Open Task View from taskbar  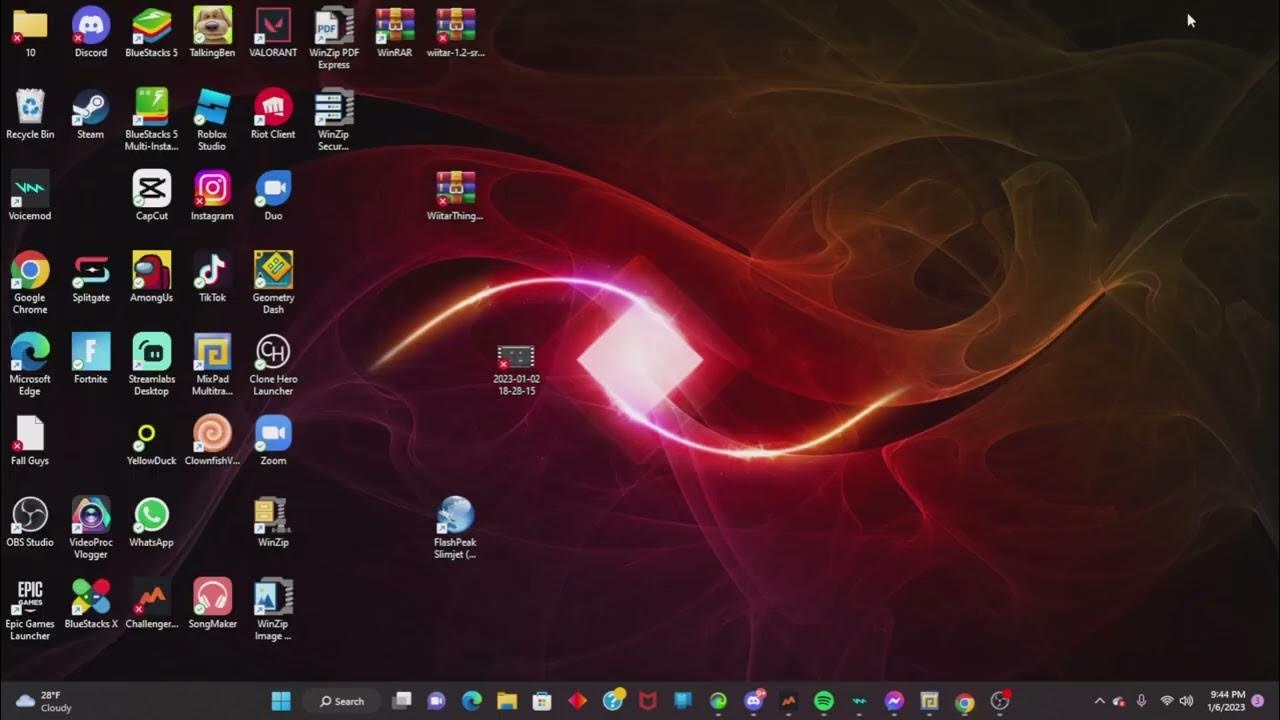point(402,701)
